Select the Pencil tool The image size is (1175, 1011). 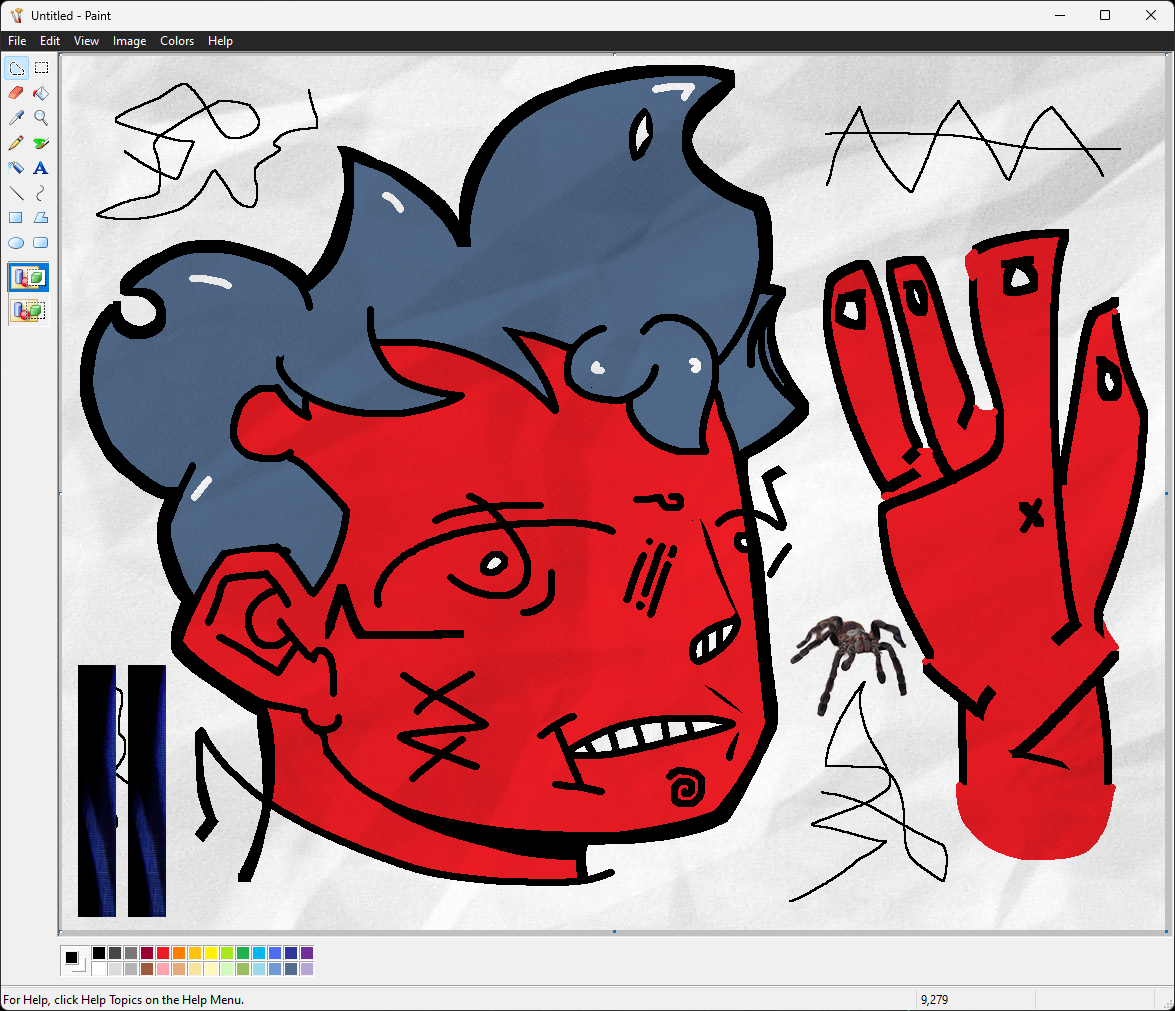point(16,143)
